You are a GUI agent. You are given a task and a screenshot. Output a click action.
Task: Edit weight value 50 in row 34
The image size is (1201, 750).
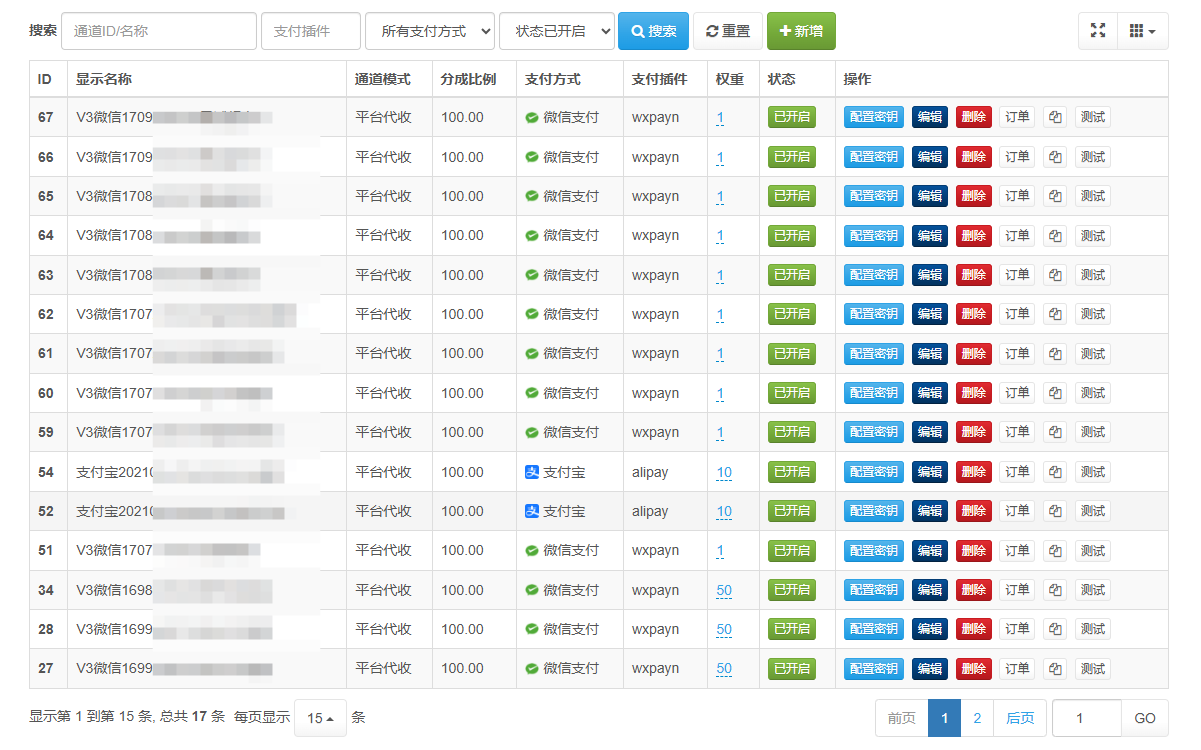tap(724, 591)
